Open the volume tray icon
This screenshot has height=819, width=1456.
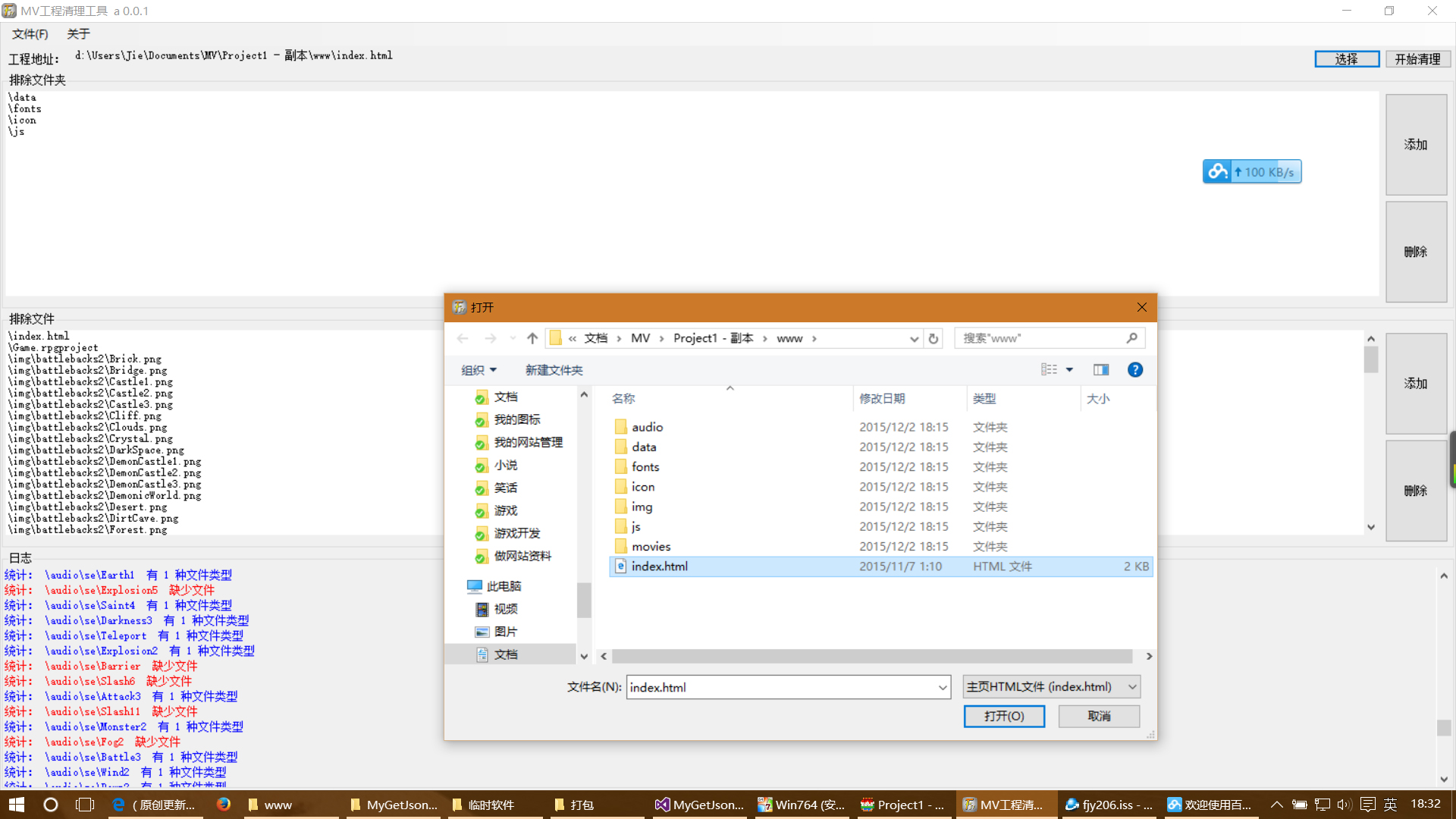coord(1344,805)
